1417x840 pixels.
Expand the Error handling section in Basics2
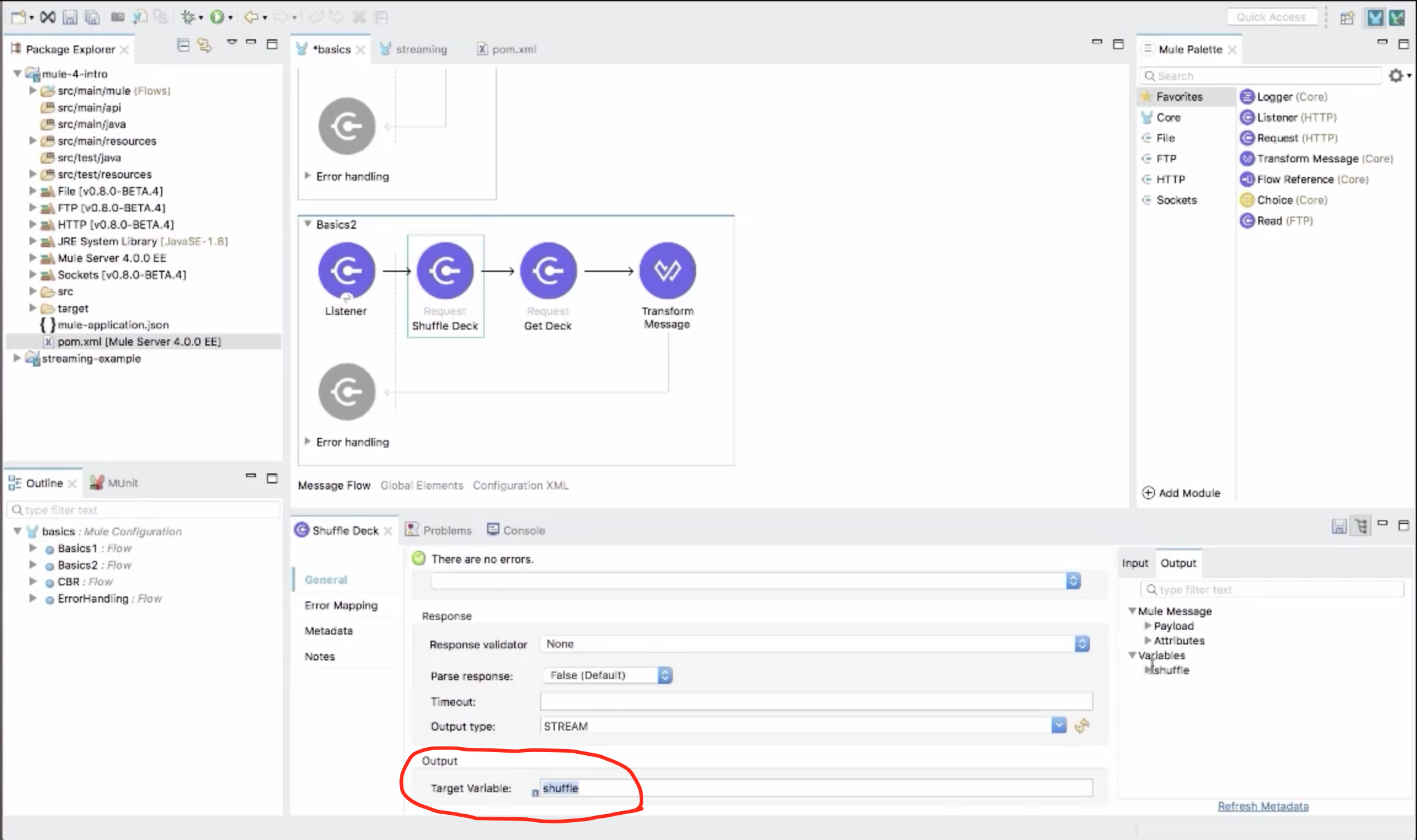[308, 442]
